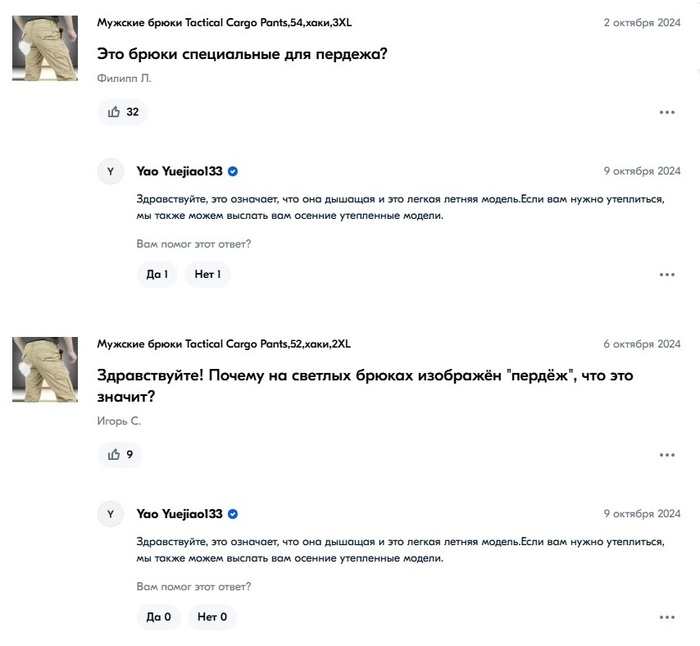700x646 pixels.
Task: Like the question from Филипп Л.
Action: 122,112
